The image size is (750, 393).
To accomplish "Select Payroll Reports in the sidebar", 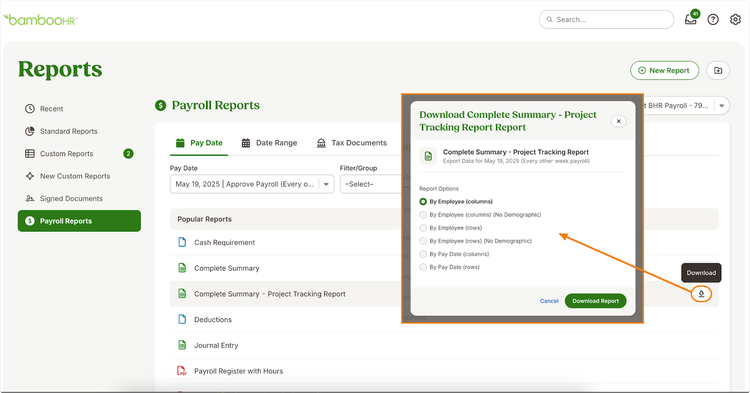I will pyautogui.click(x=79, y=221).
